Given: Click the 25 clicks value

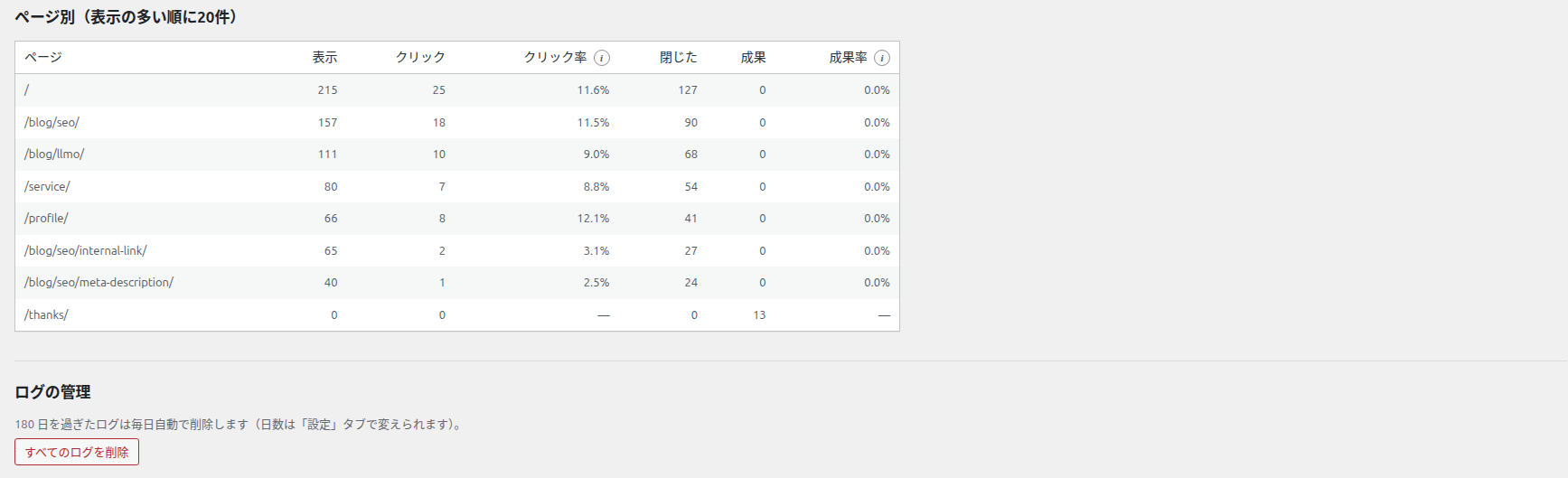Looking at the screenshot, I should pyautogui.click(x=439, y=90).
